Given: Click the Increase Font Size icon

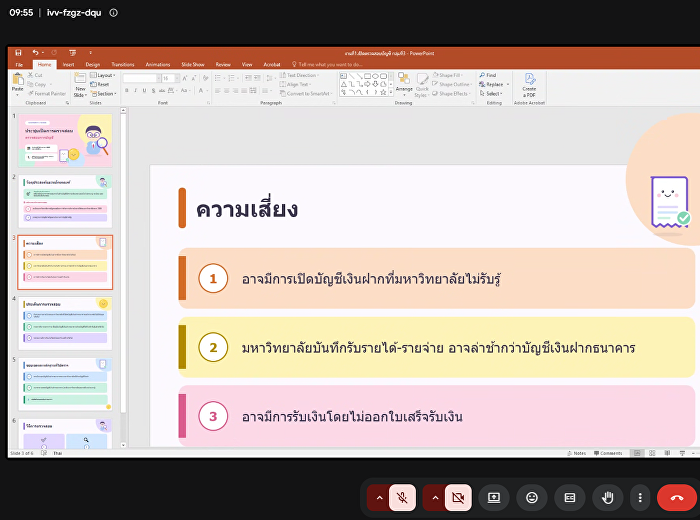Looking at the screenshot, I should pyautogui.click(x=185, y=78).
